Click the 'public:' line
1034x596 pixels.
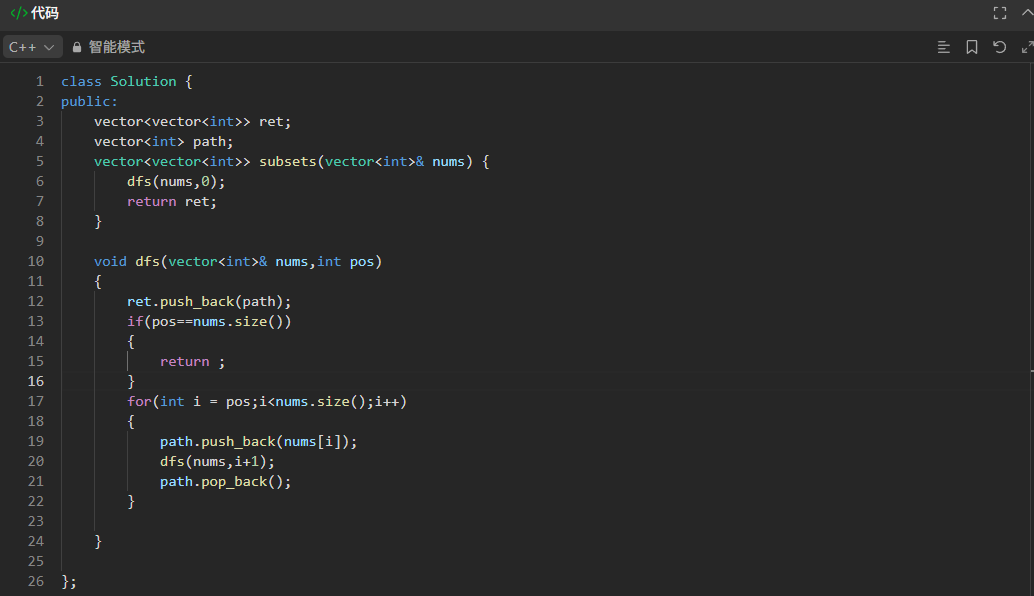pyautogui.click(x=89, y=102)
